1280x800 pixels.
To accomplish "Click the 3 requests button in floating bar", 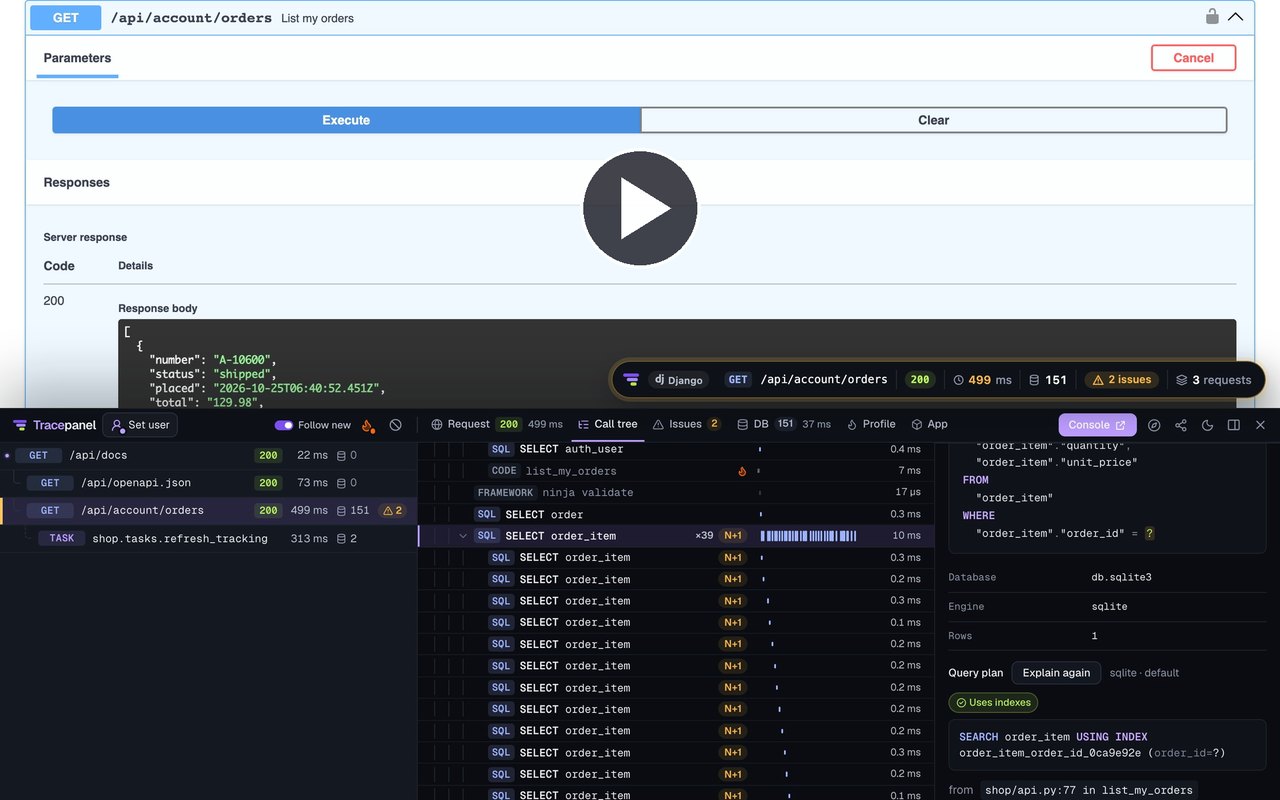I will point(1213,380).
